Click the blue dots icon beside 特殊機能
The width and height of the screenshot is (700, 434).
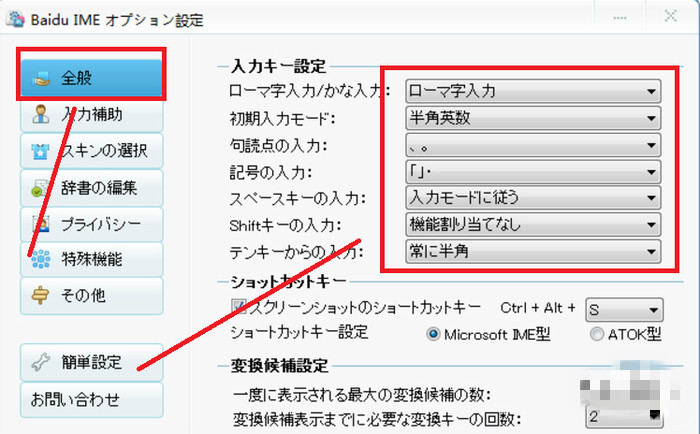coord(41,259)
